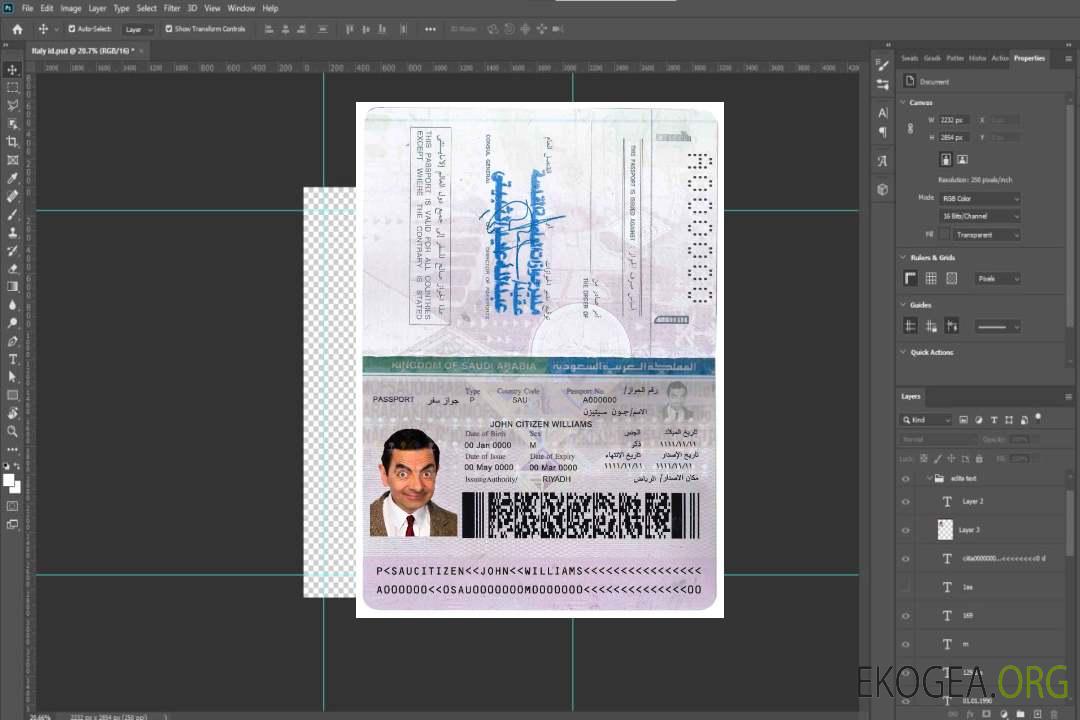Filter layers by type layers icon
The width and height of the screenshot is (1080, 720).
coord(994,420)
